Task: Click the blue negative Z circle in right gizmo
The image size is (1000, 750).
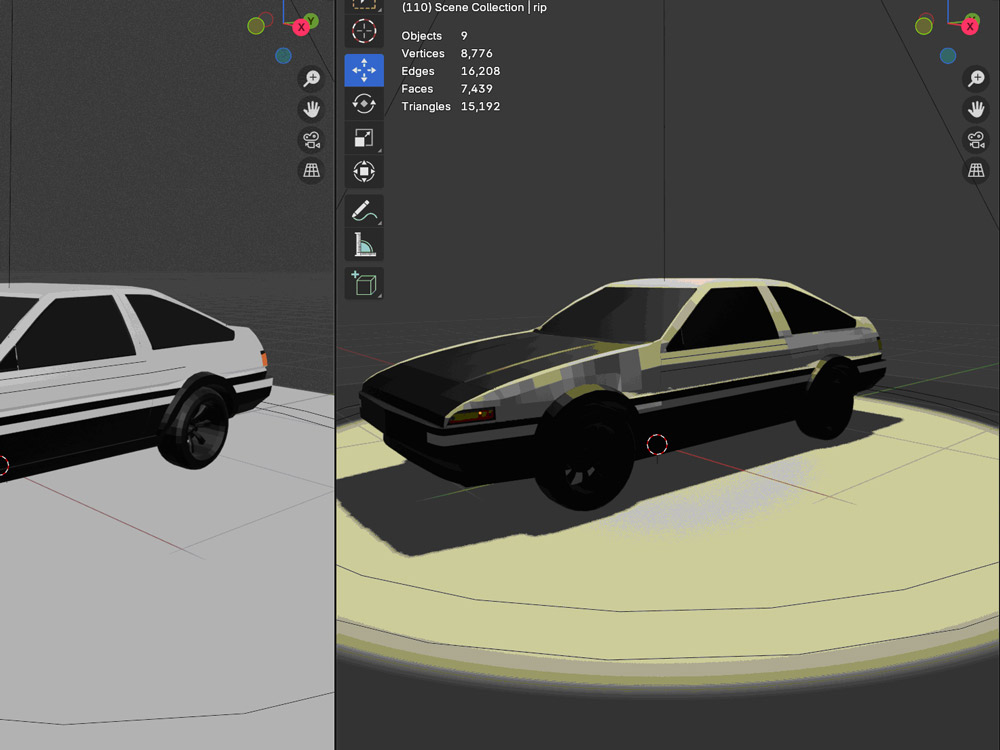Action: [947, 56]
